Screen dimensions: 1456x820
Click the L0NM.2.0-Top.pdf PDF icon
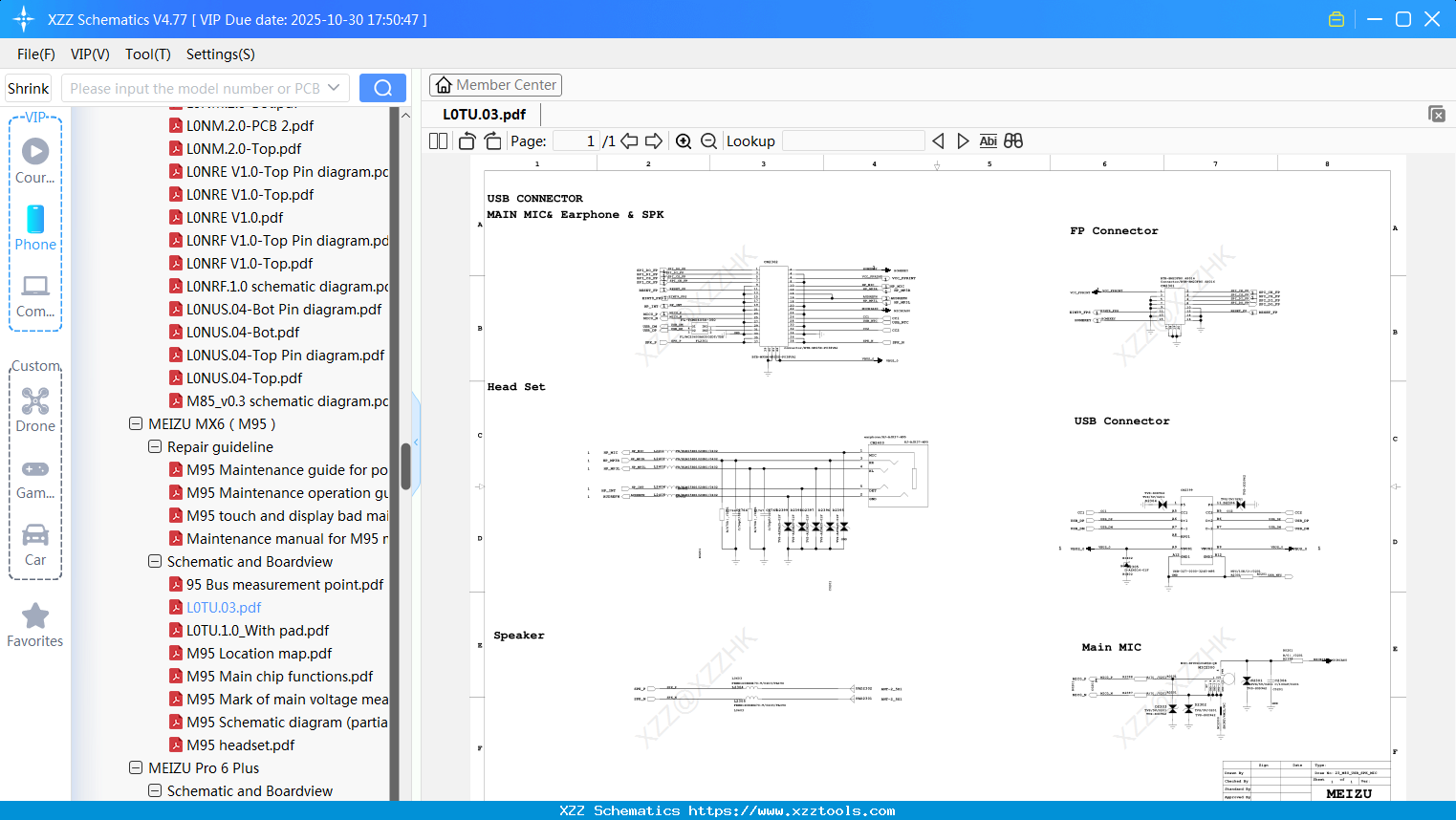point(176,148)
